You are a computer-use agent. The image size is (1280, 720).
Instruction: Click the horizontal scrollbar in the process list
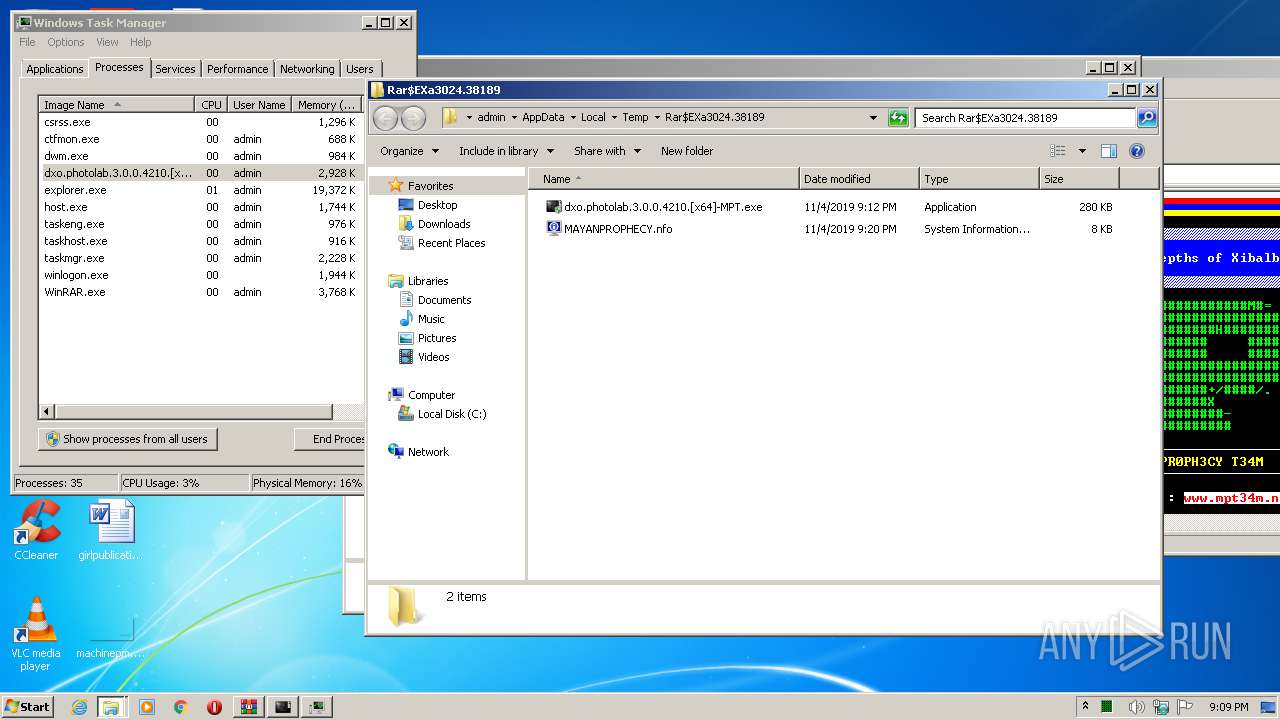(x=193, y=411)
